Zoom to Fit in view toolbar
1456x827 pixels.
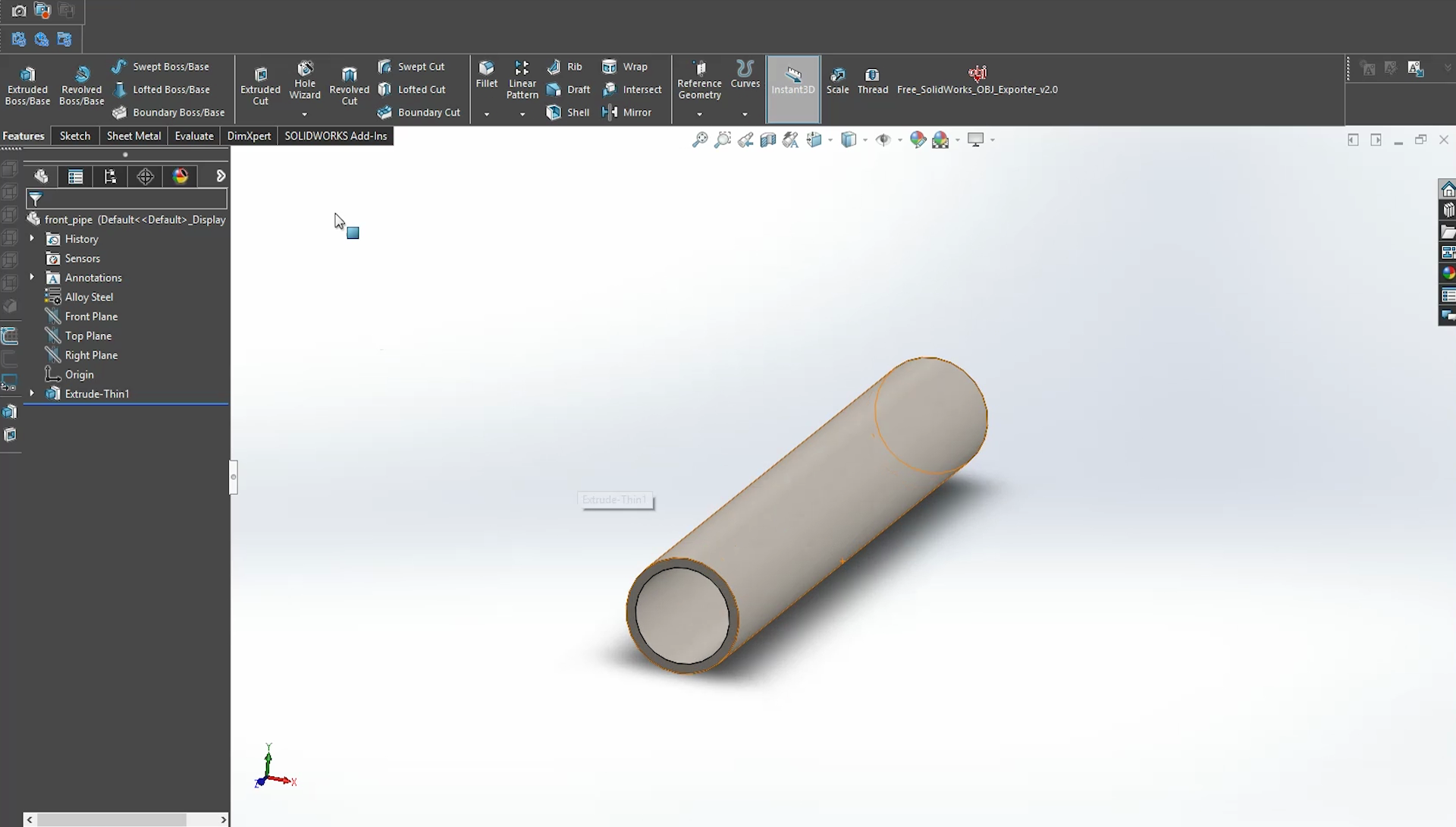(x=700, y=140)
